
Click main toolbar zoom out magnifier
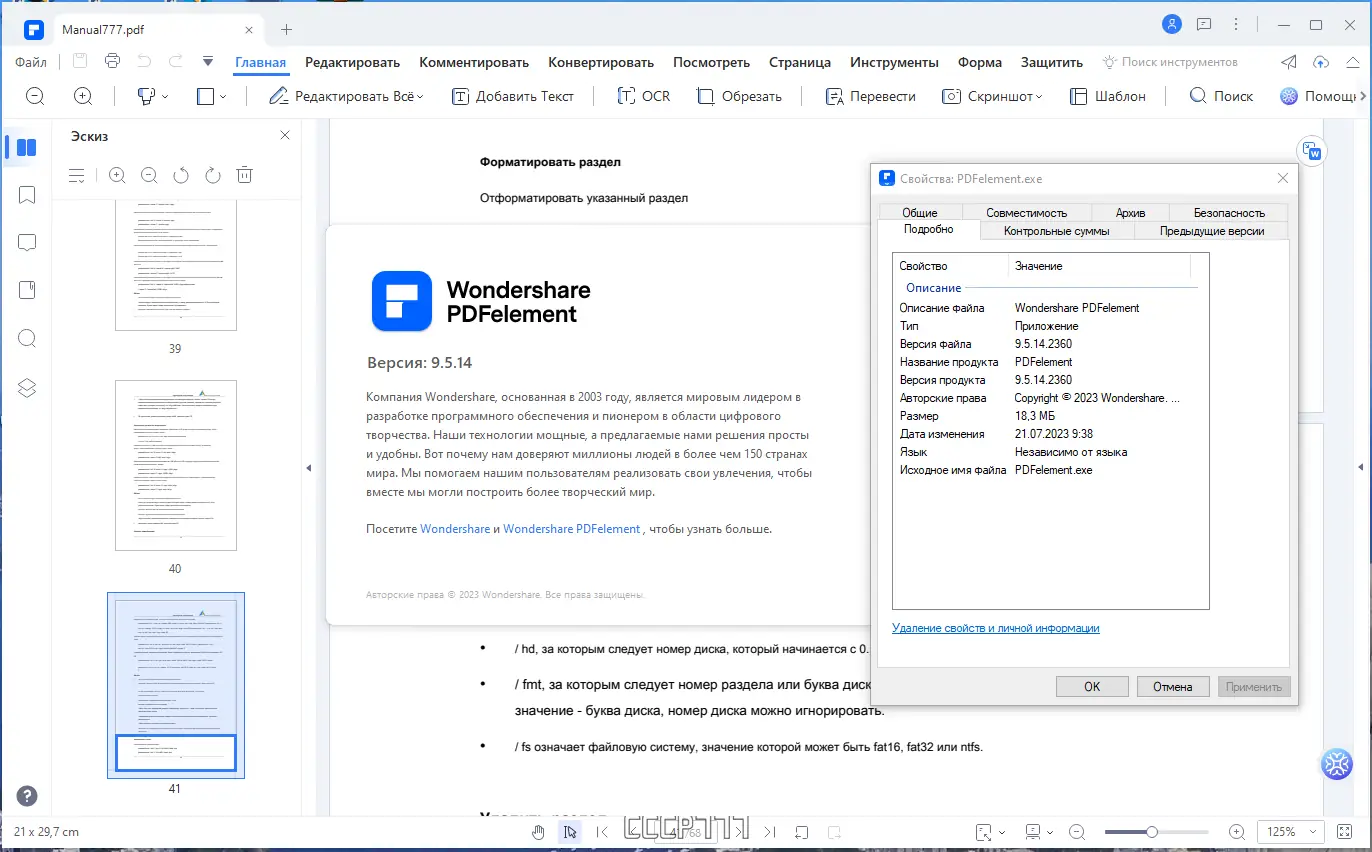tap(35, 96)
